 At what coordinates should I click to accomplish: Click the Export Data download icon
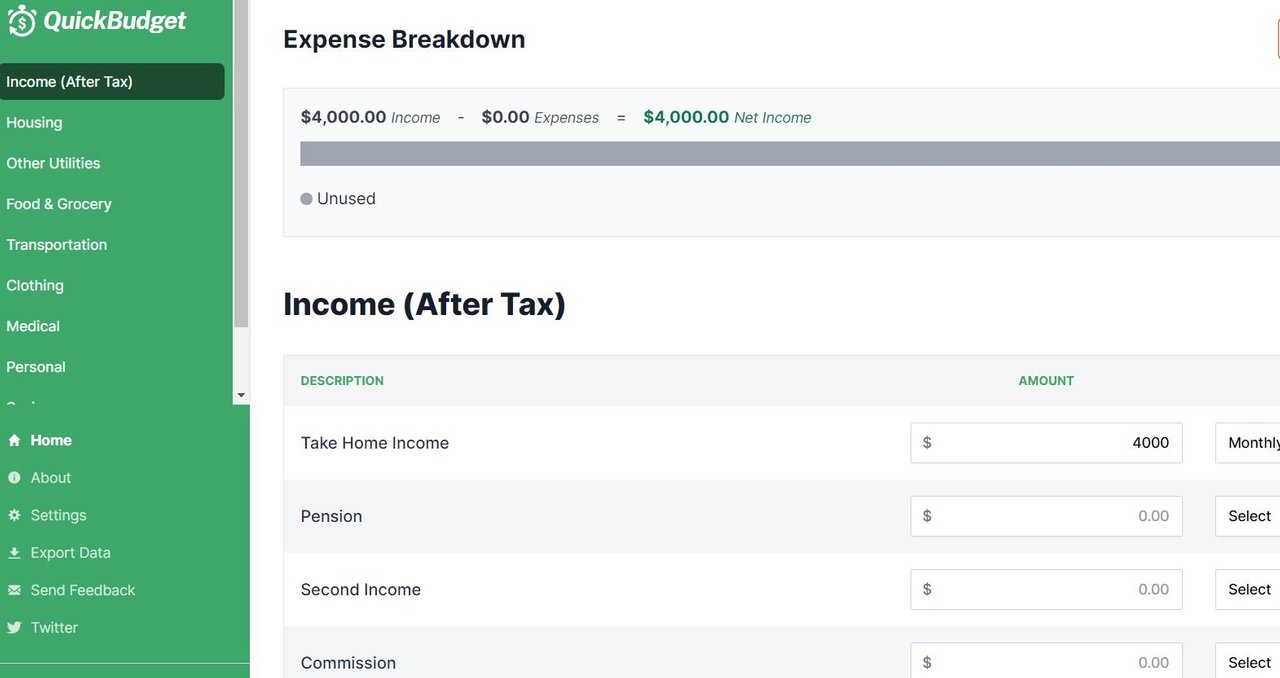14,553
